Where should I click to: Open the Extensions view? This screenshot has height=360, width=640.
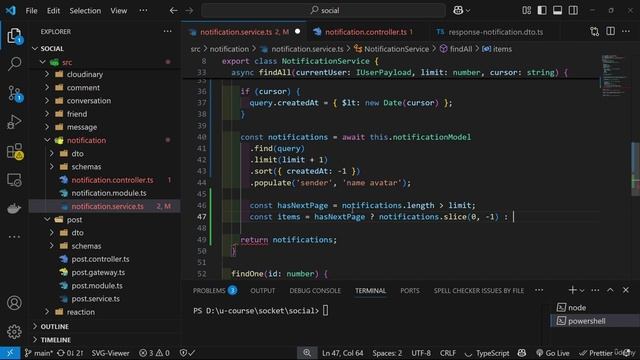tap(14, 151)
